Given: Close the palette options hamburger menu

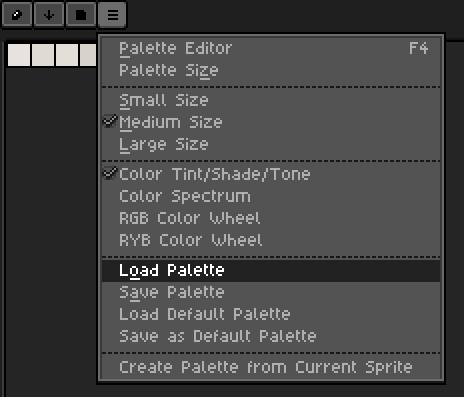Looking at the screenshot, I should (x=113, y=15).
